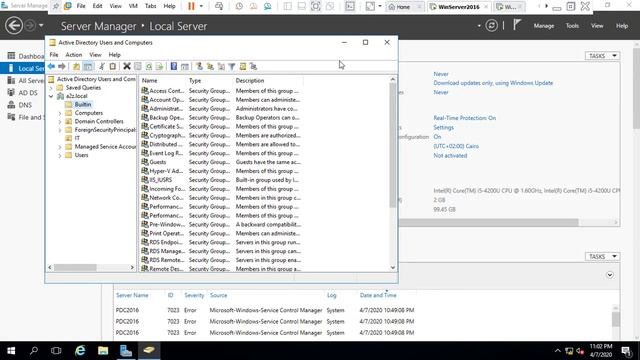Switch to the WinServer2016 VMware tab
The image size is (640, 360).
click(459, 7)
